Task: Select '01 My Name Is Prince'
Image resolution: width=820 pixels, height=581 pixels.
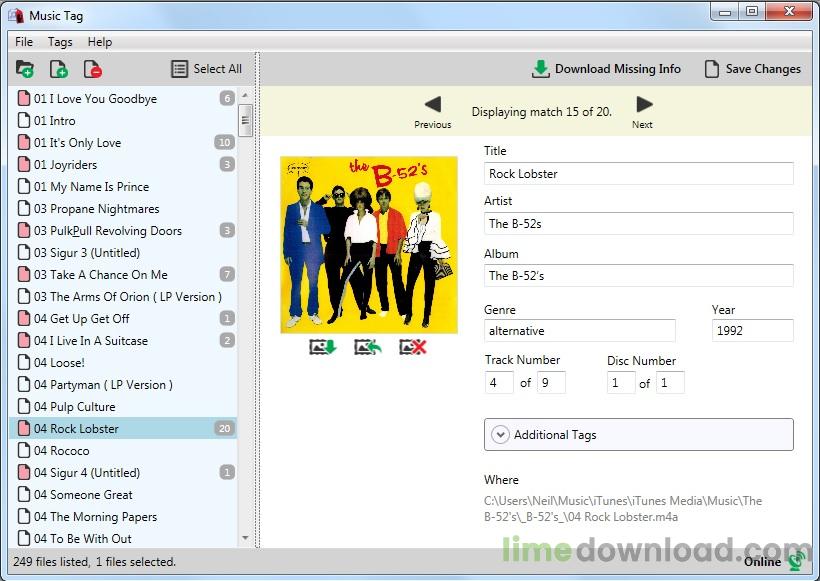Action: [123, 186]
